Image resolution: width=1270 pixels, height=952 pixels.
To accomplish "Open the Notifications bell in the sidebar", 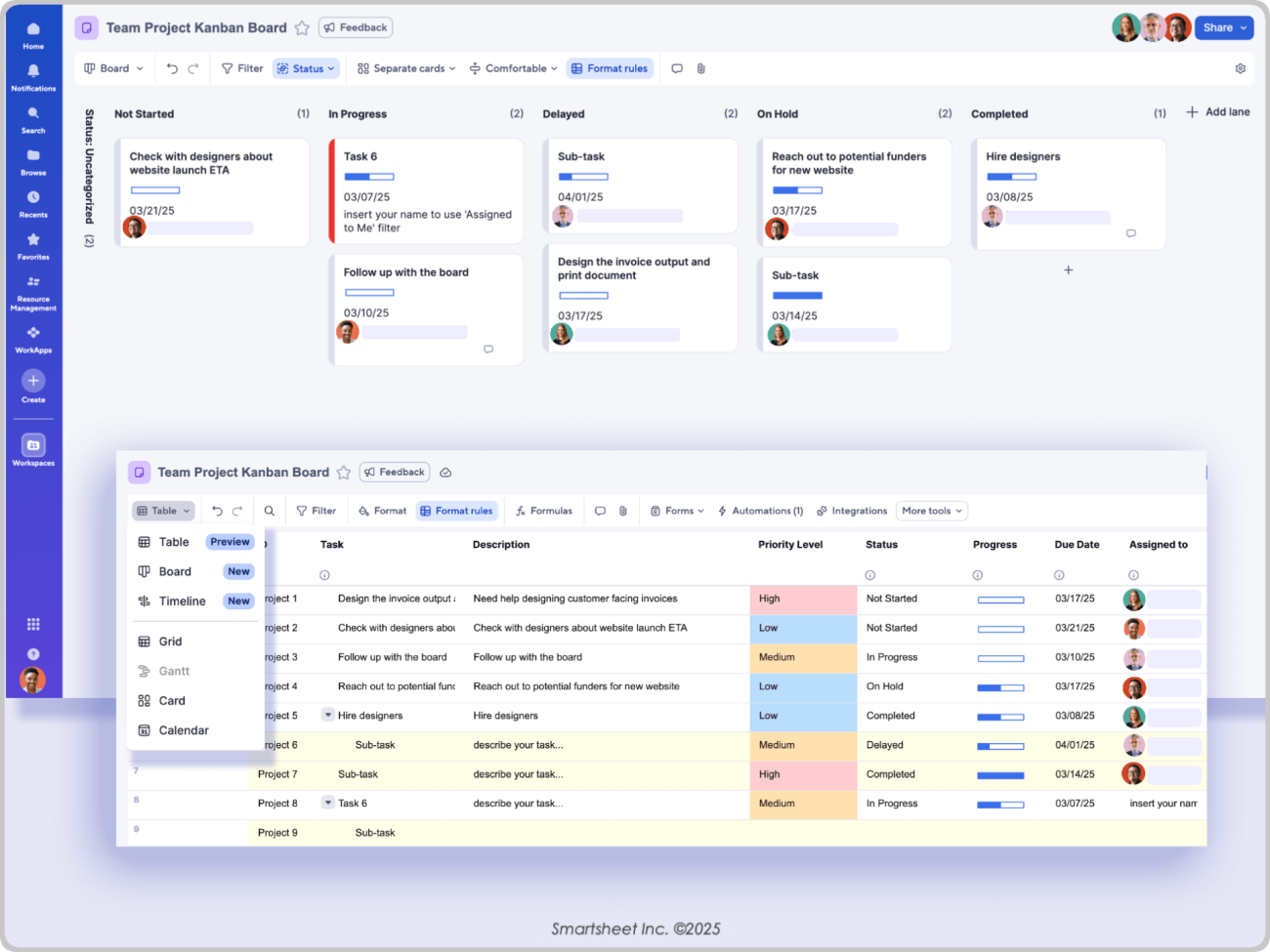I will (x=33, y=76).
